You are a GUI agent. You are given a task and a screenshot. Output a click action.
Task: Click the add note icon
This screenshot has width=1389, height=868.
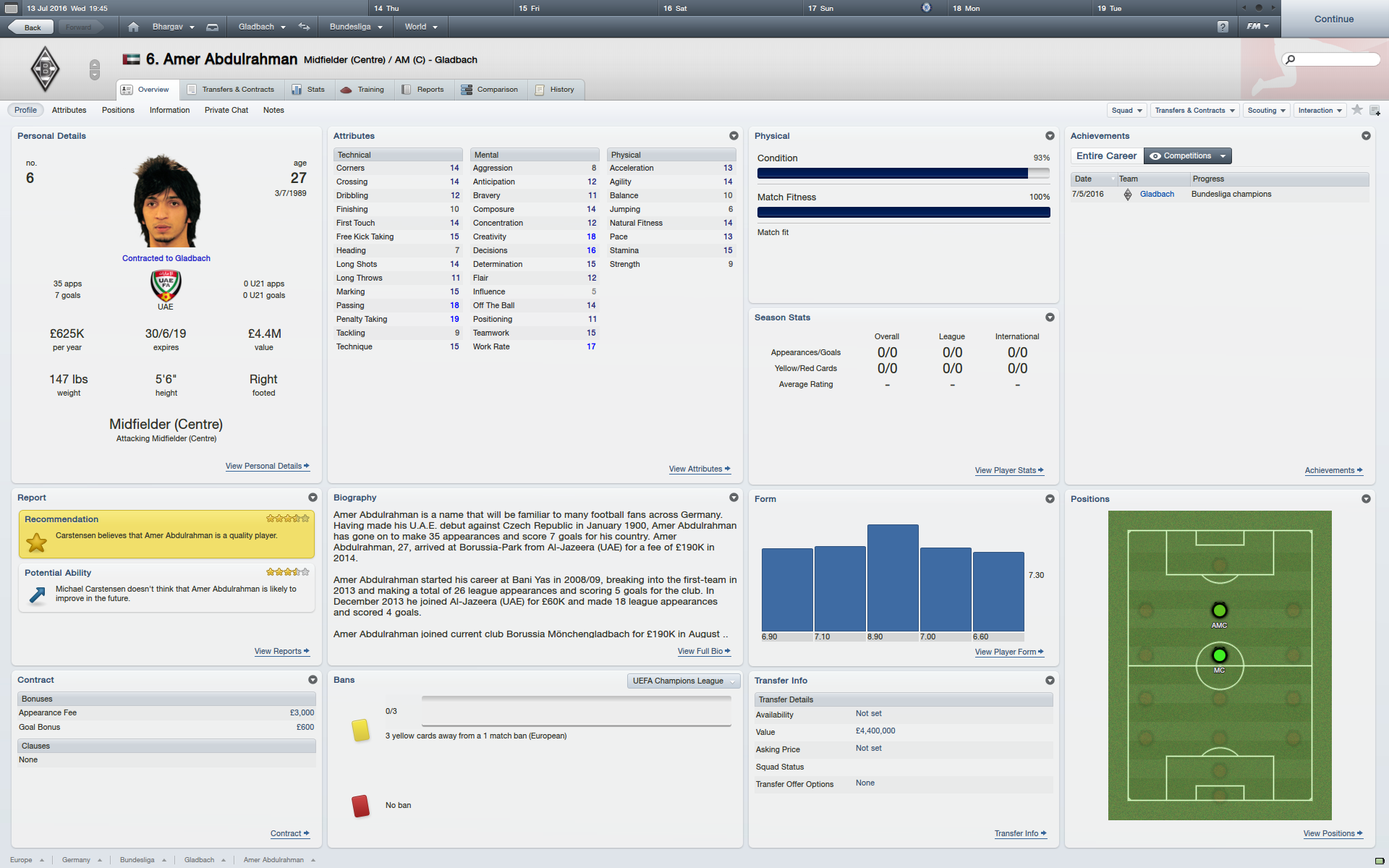click(x=1375, y=111)
